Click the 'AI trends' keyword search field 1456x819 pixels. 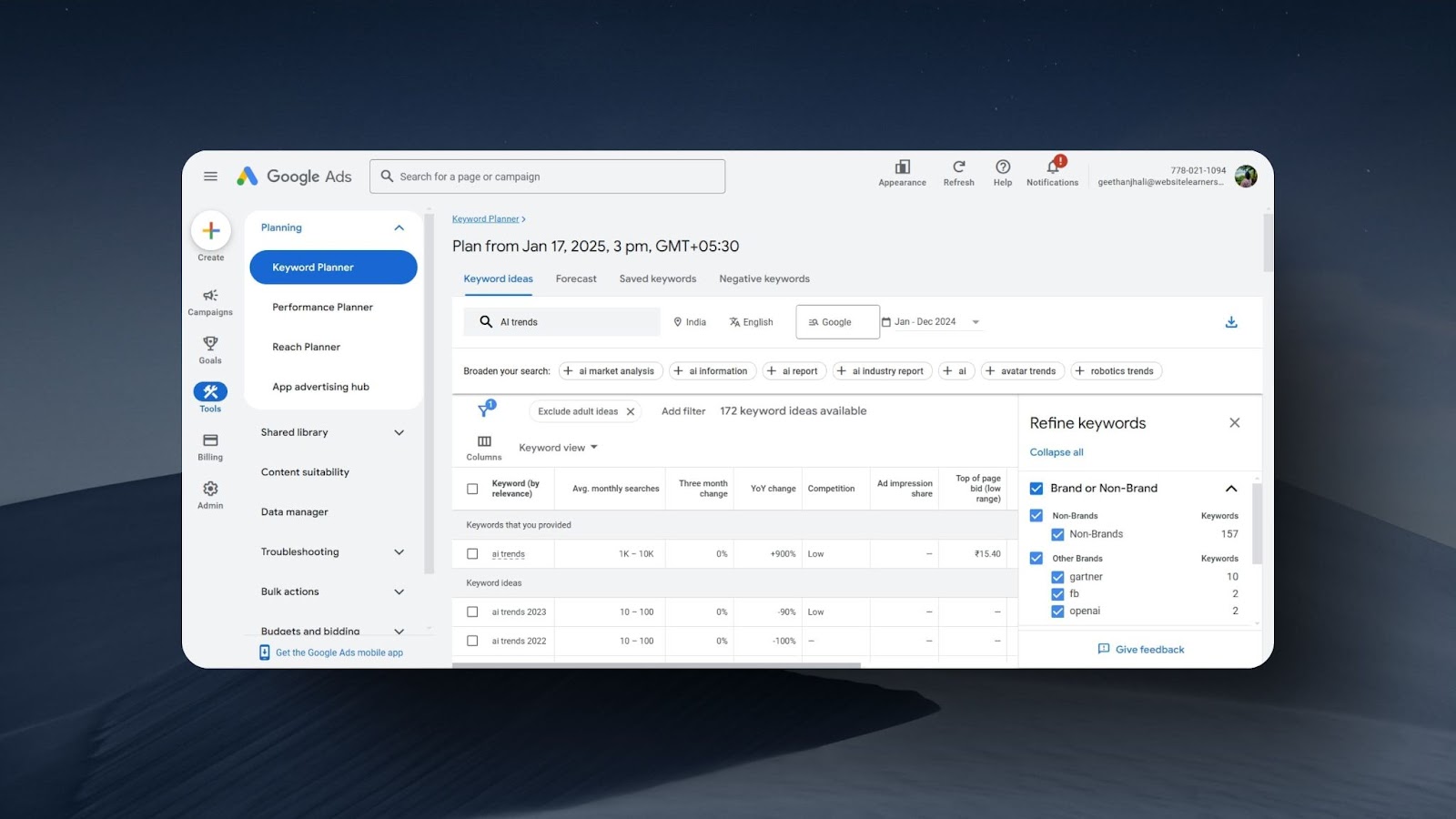tap(562, 322)
